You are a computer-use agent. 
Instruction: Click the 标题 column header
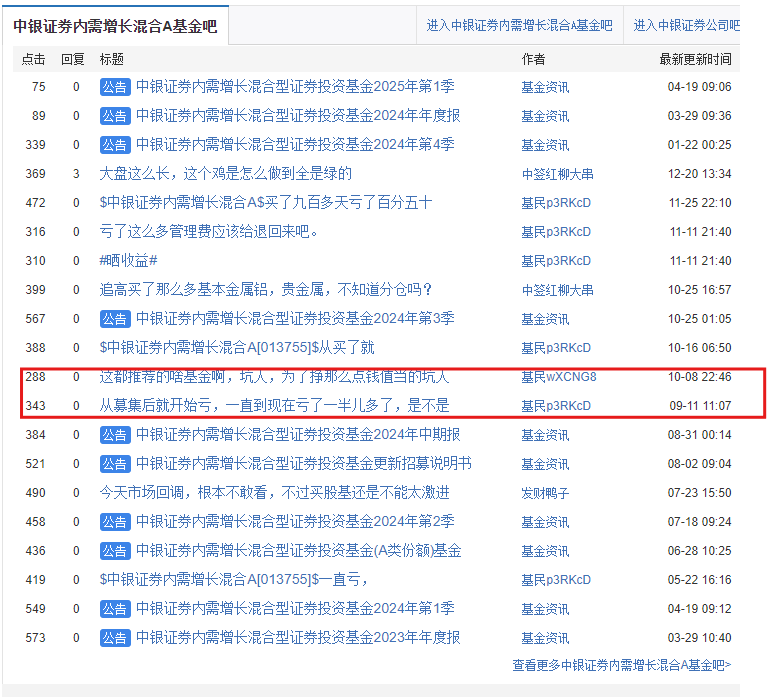[x=112, y=59]
